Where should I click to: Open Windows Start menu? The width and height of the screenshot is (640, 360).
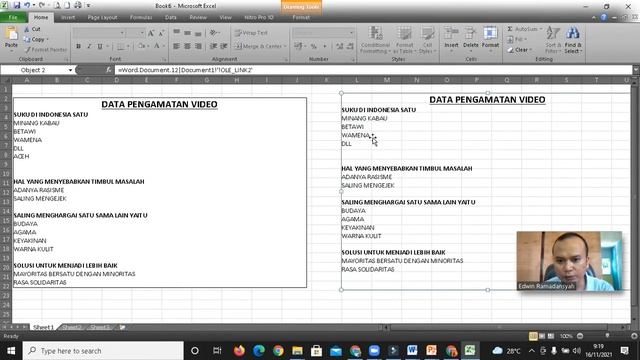tap(11, 351)
